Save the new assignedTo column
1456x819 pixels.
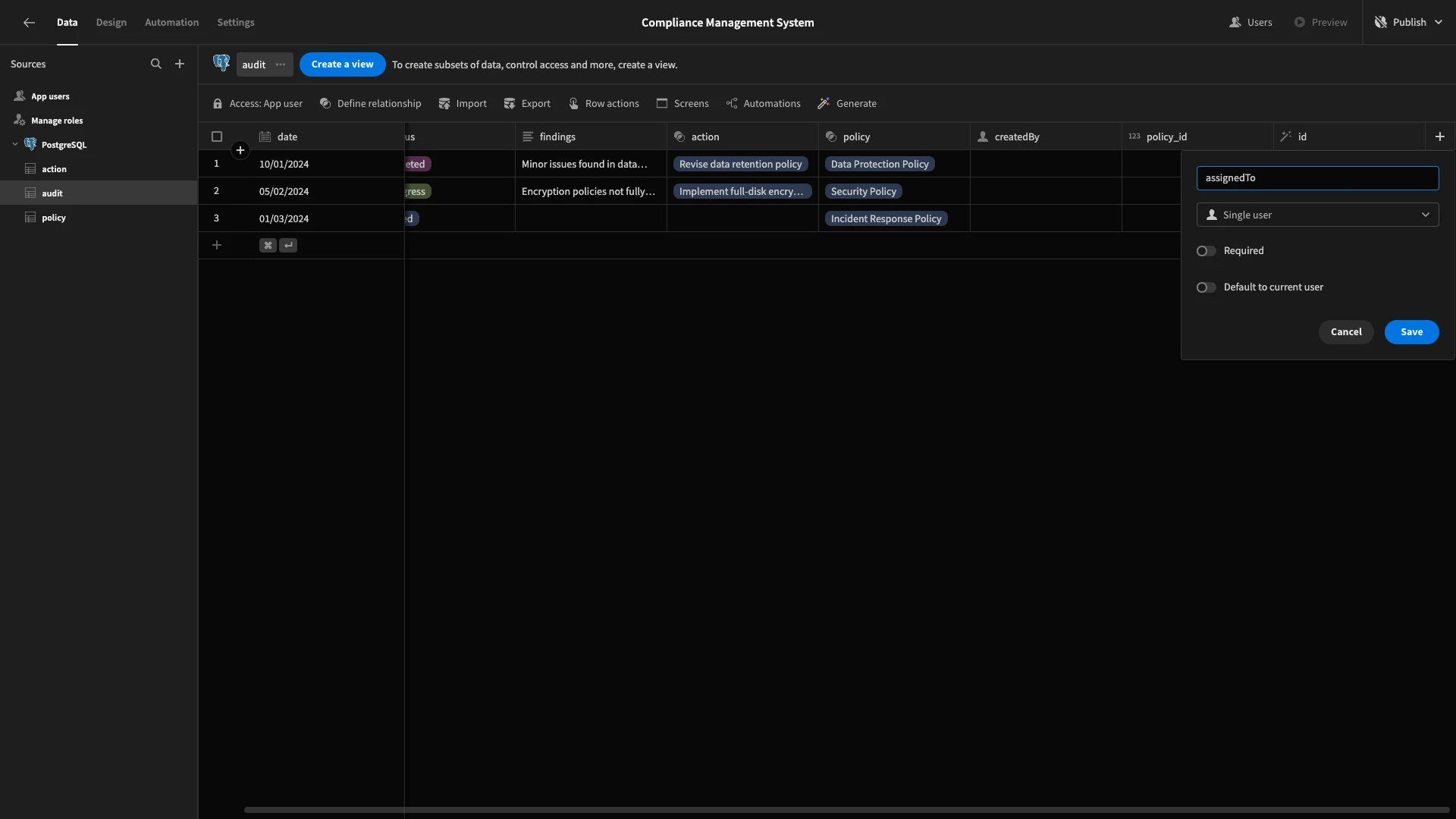click(1411, 332)
